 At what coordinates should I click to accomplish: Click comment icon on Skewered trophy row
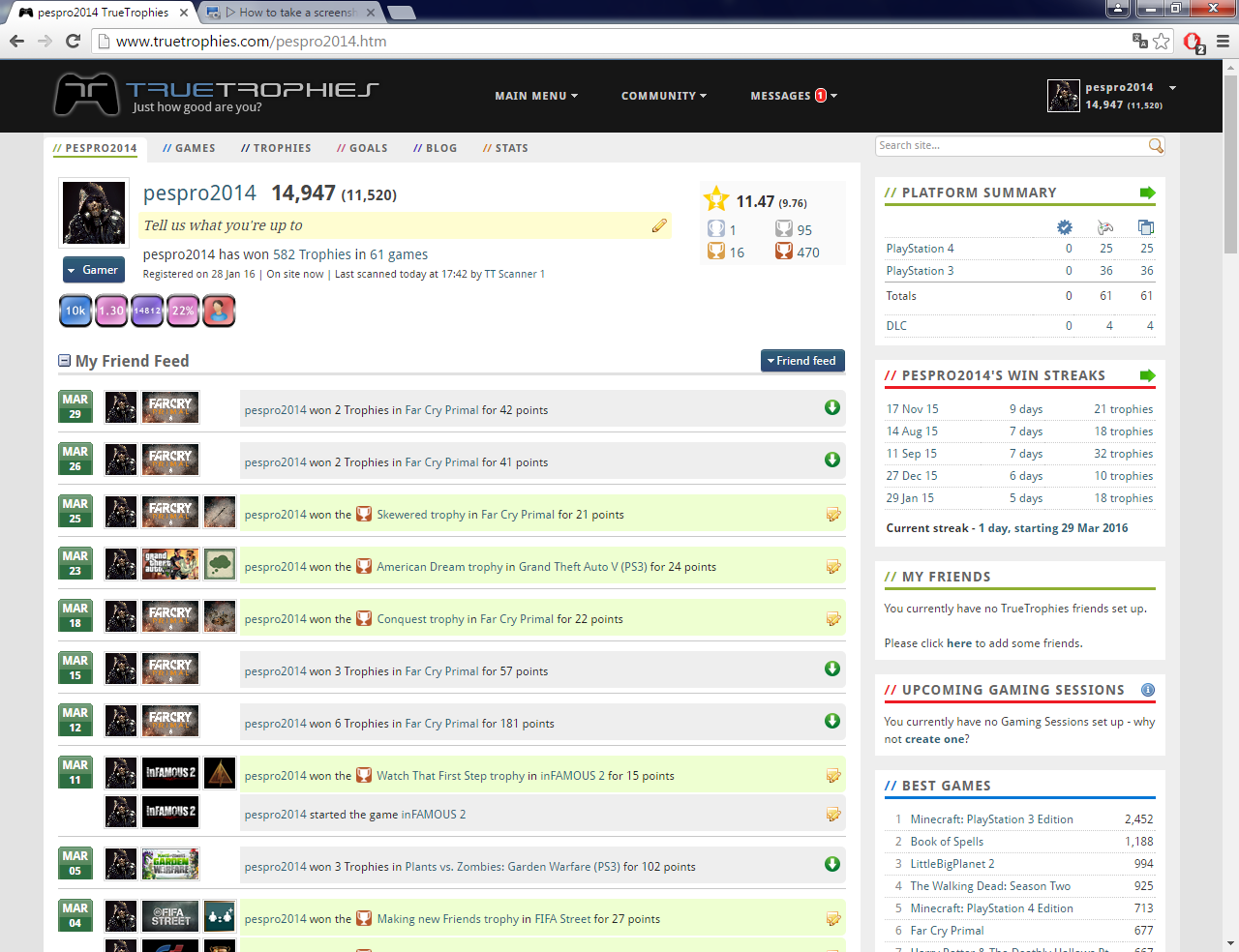[832, 514]
